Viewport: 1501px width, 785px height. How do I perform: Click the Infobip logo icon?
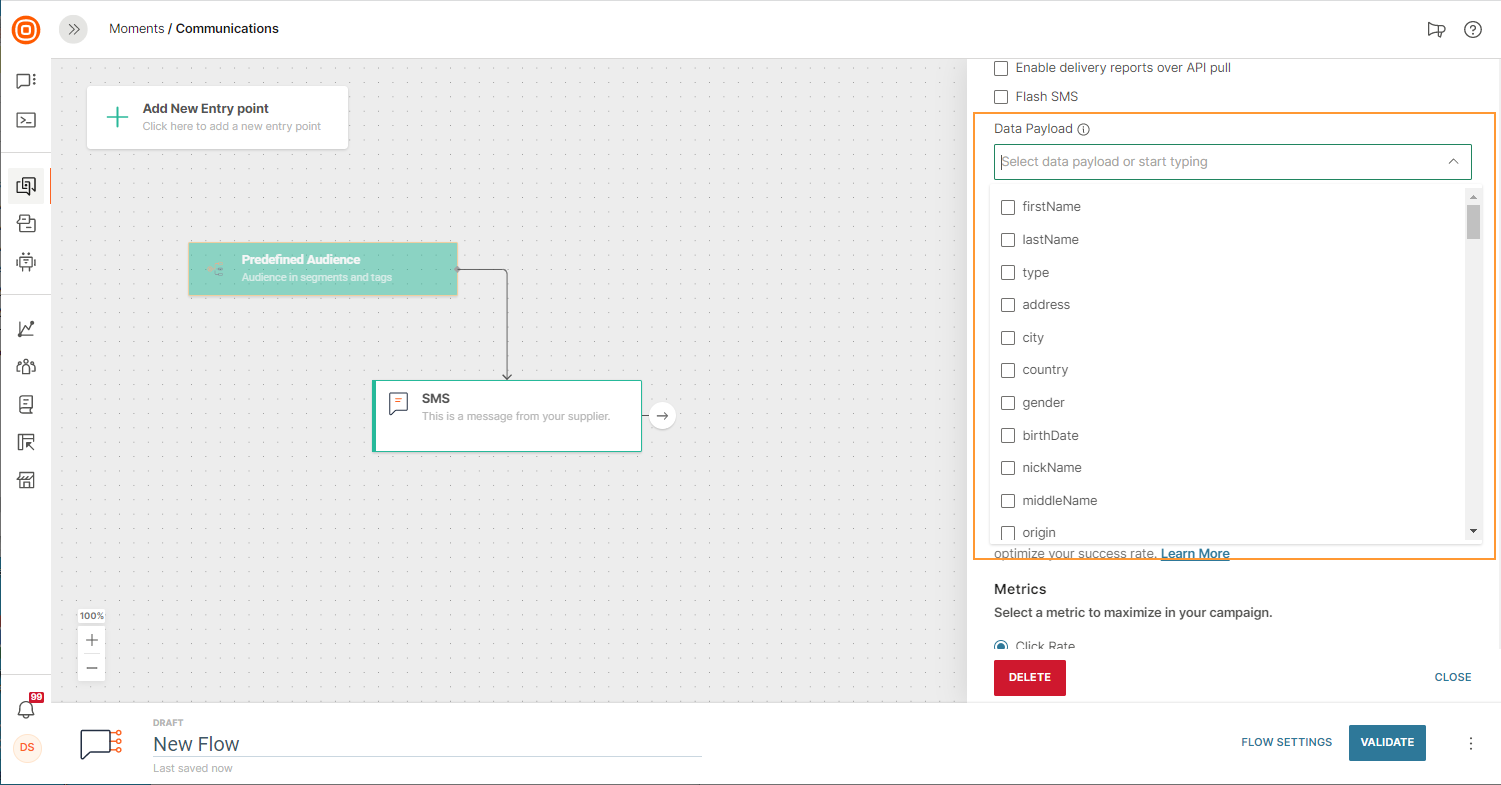(x=26, y=30)
